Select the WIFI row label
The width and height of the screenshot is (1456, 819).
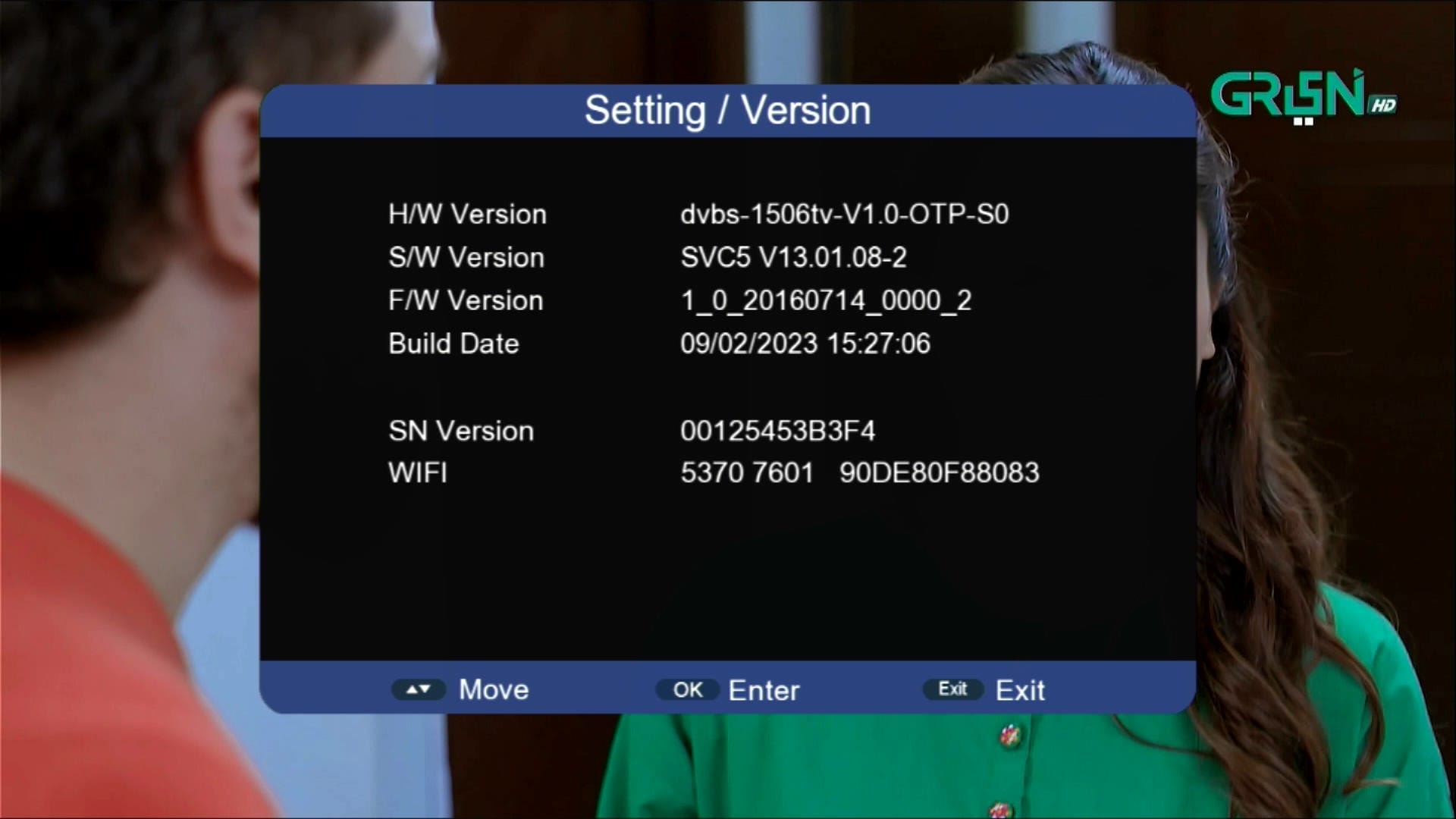click(418, 473)
